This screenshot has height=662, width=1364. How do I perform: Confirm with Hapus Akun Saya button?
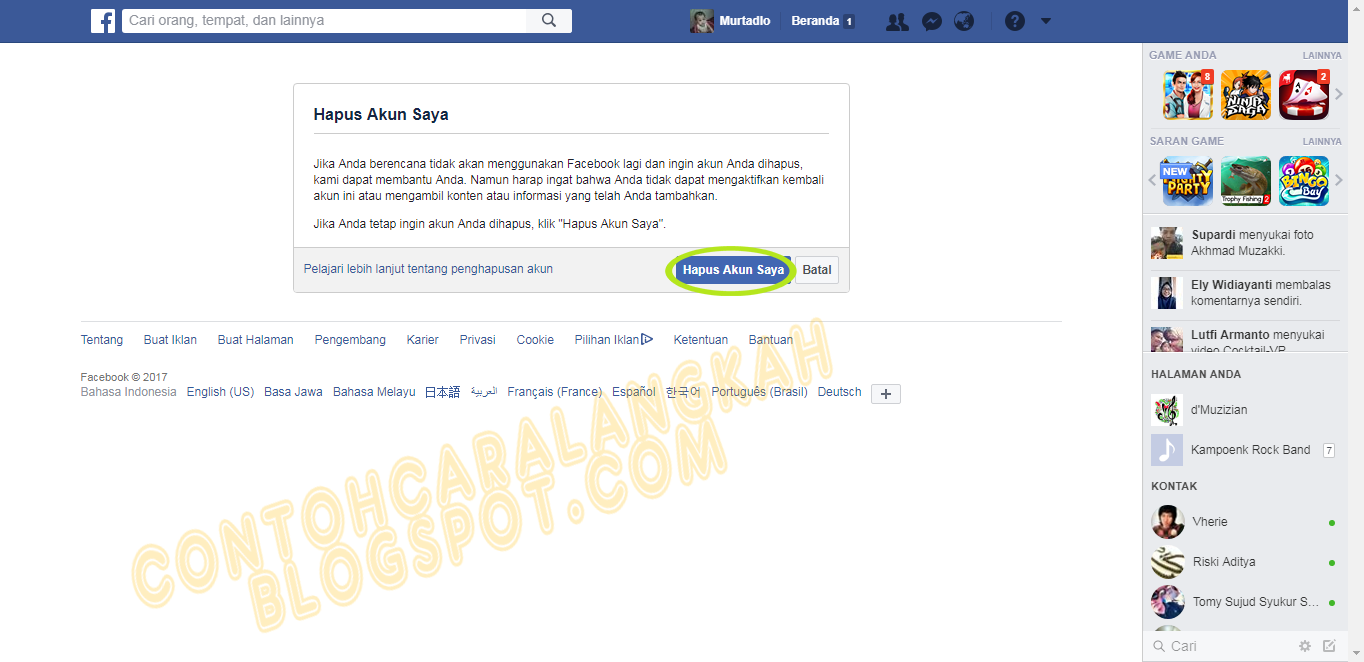click(x=733, y=270)
